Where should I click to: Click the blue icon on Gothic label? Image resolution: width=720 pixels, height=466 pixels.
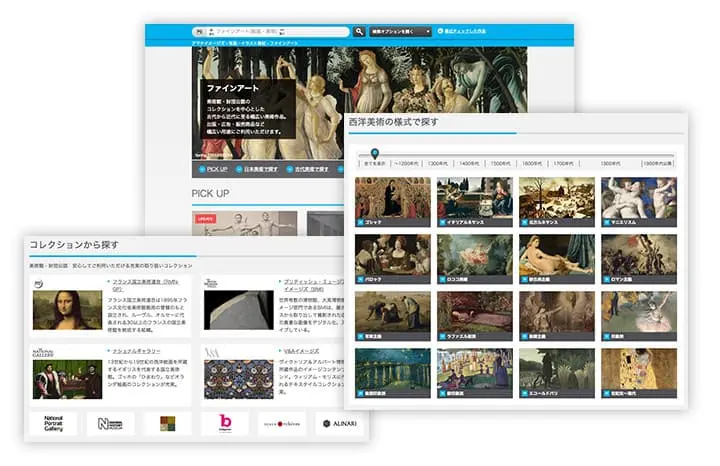click(360, 222)
